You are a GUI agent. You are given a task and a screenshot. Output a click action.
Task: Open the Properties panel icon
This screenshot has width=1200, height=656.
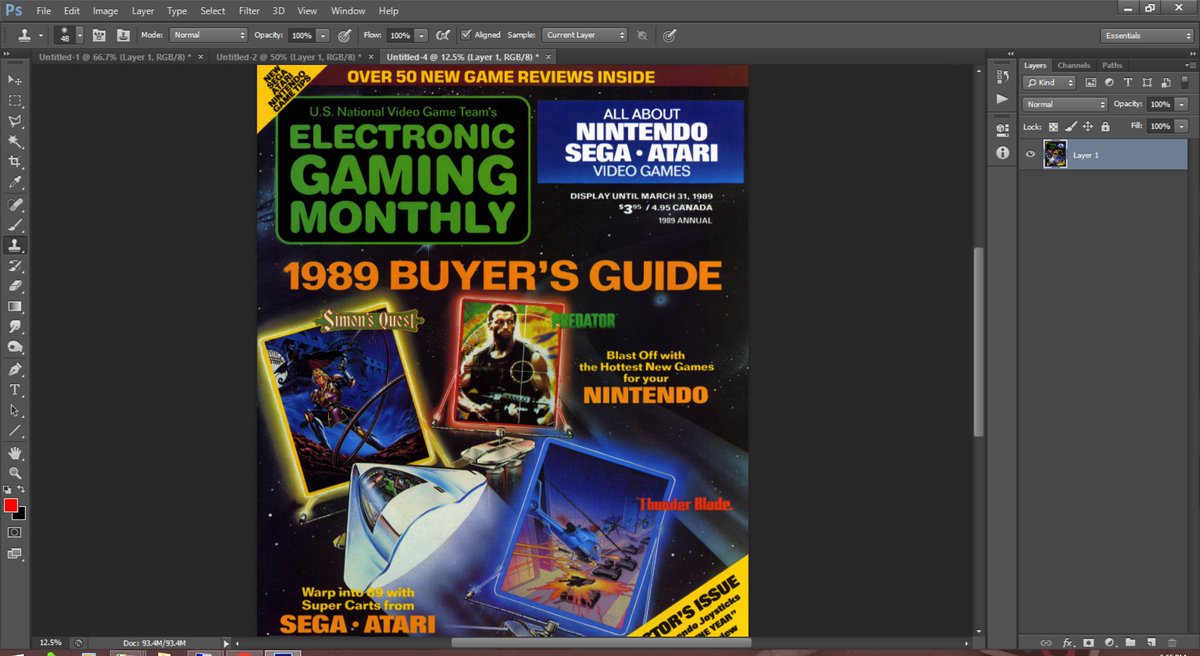click(x=1002, y=130)
